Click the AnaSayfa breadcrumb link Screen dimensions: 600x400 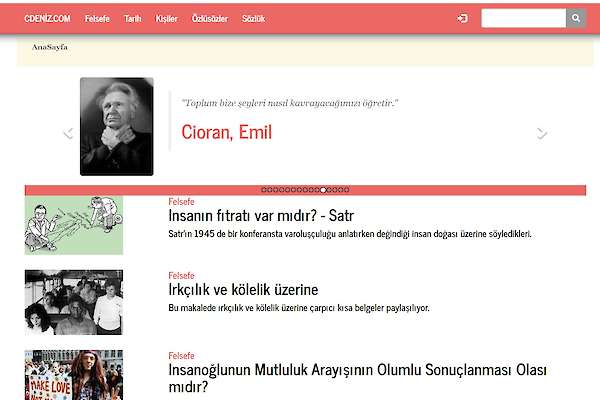point(50,47)
